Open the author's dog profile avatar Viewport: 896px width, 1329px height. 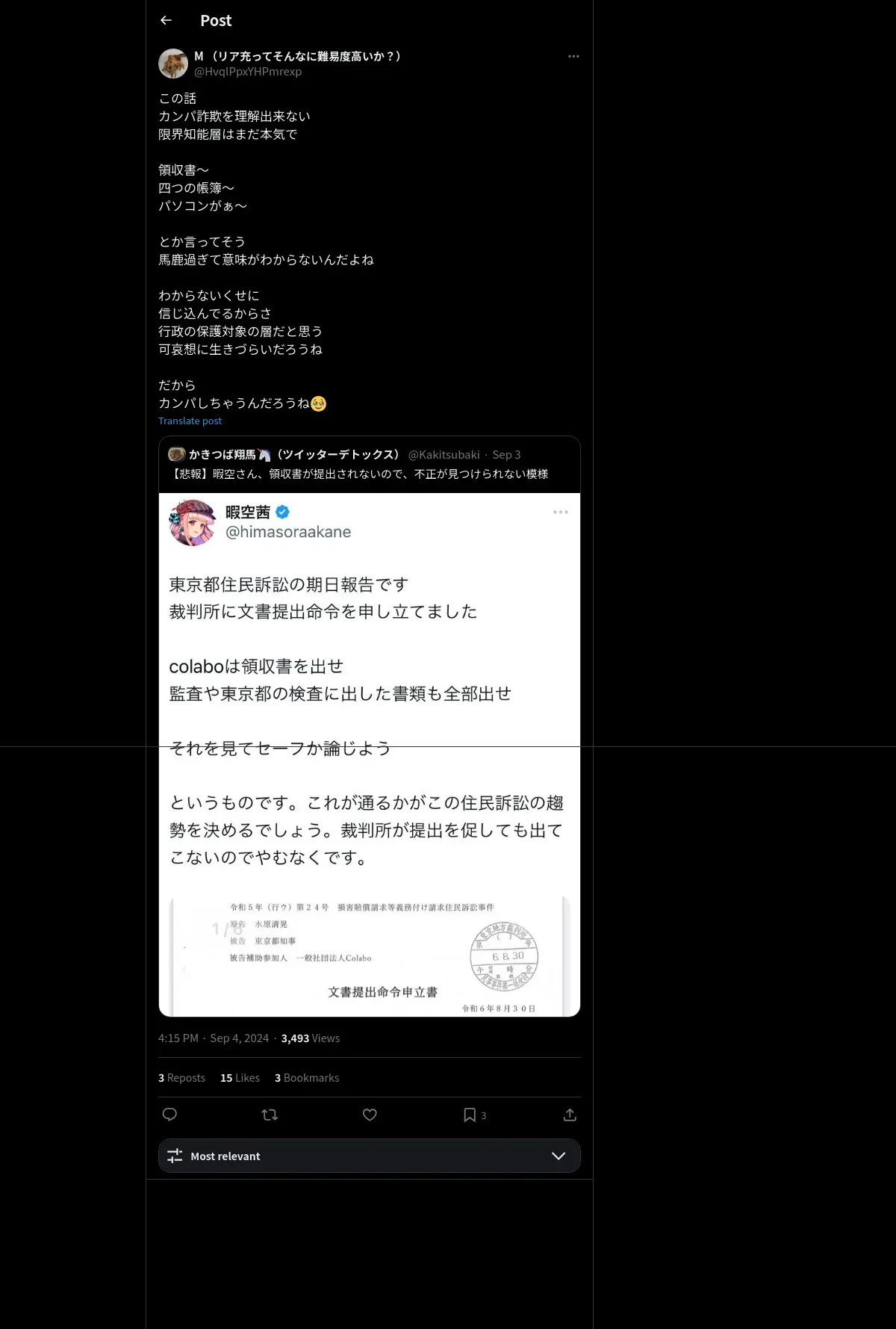click(x=173, y=63)
